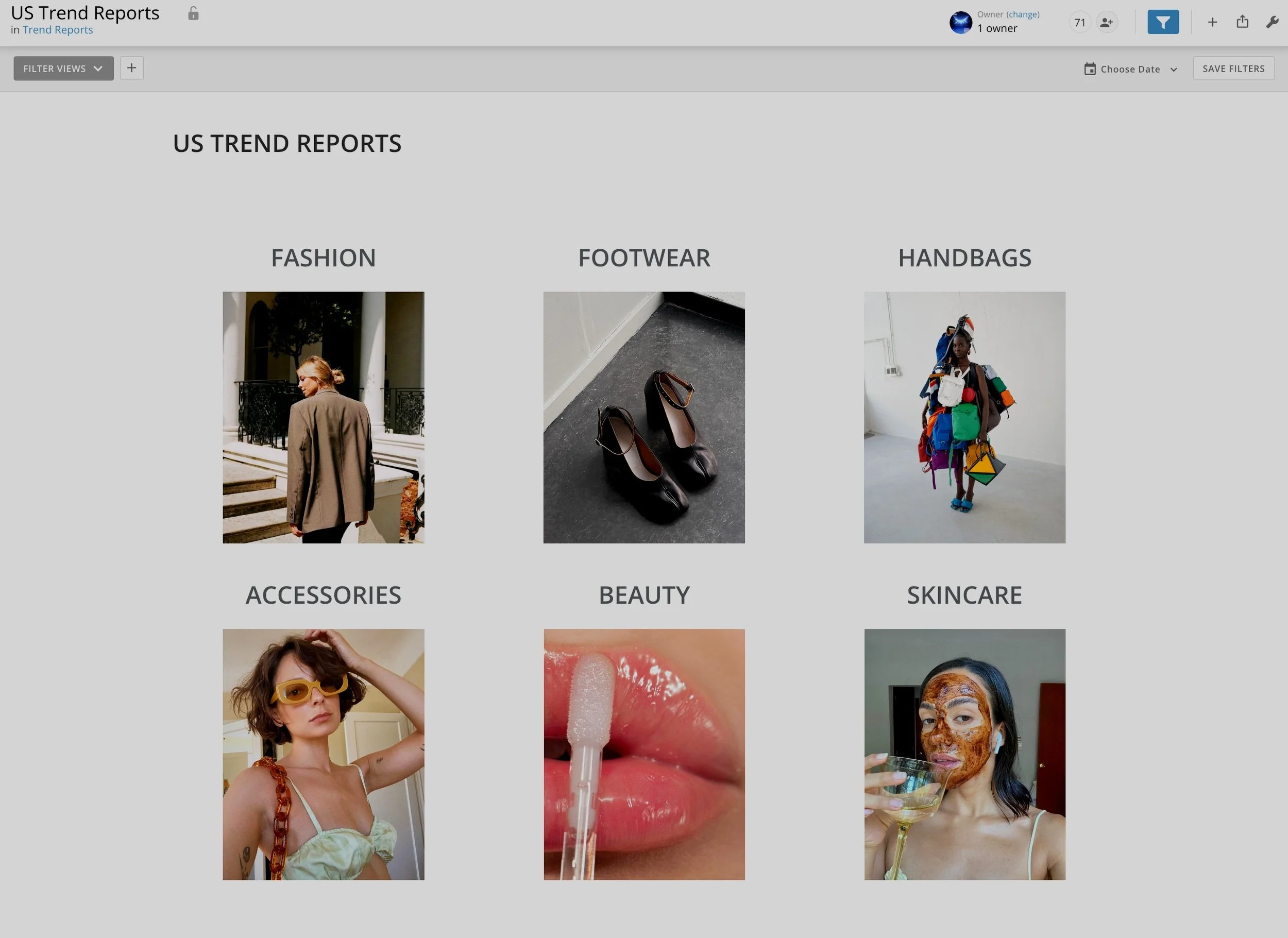Click the chevron arrow beside Choose Date
Image resolution: width=1288 pixels, height=938 pixels.
(x=1173, y=70)
